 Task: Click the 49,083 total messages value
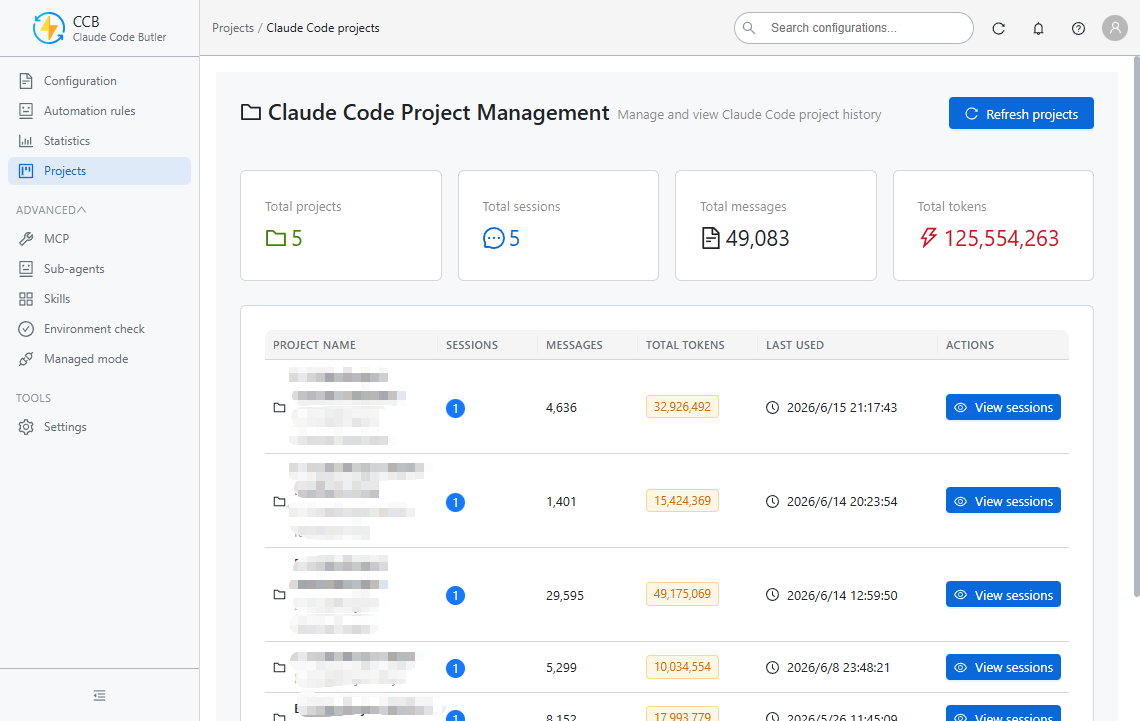coord(757,238)
